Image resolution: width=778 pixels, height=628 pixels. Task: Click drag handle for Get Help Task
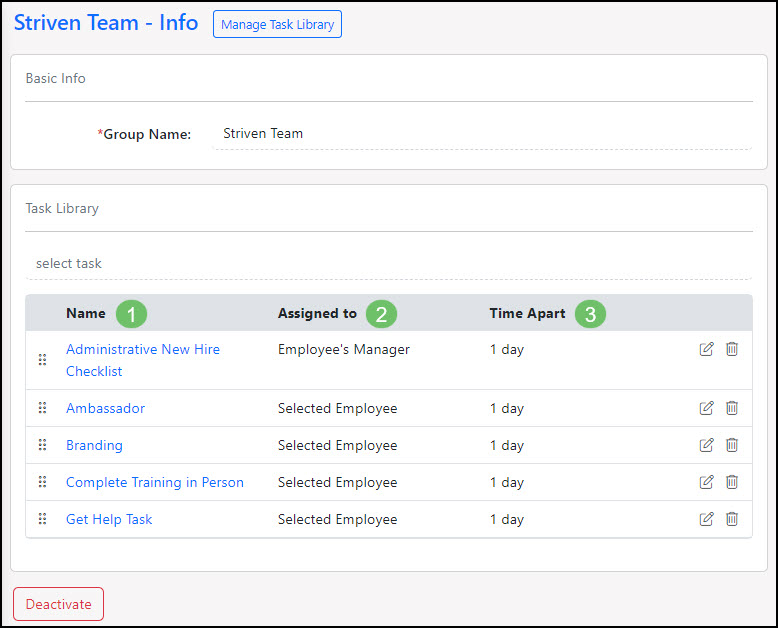pos(43,519)
